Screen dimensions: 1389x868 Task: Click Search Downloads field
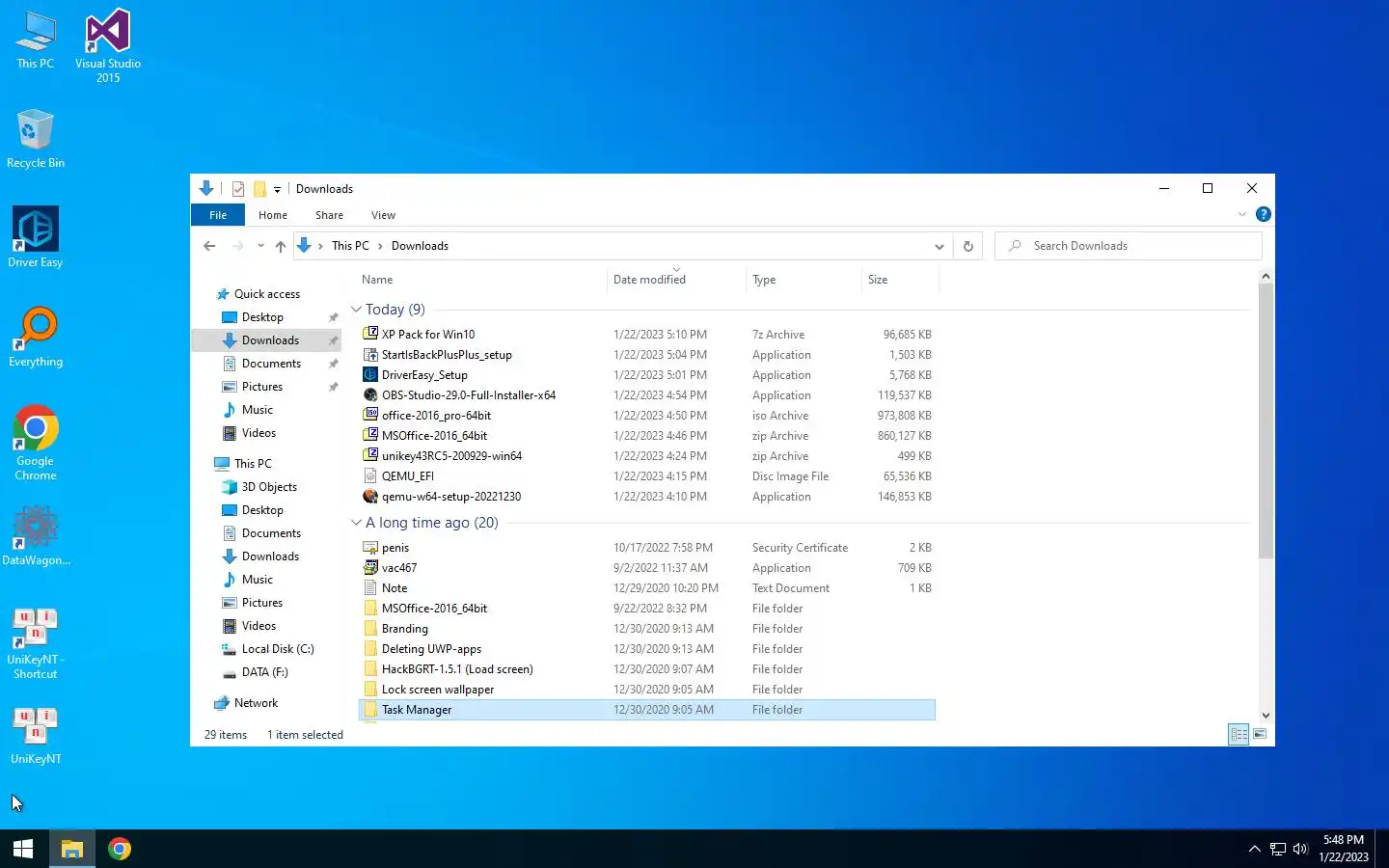pyautogui.click(x=1129, y=246)
